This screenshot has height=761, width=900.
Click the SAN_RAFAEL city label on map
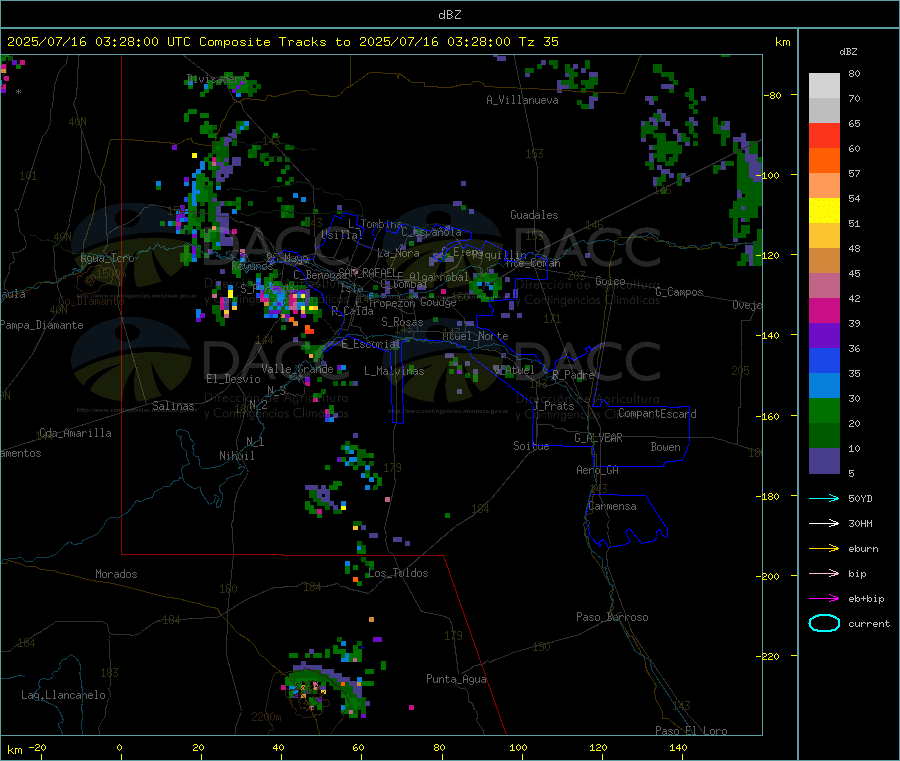click(x=367, y=272)
